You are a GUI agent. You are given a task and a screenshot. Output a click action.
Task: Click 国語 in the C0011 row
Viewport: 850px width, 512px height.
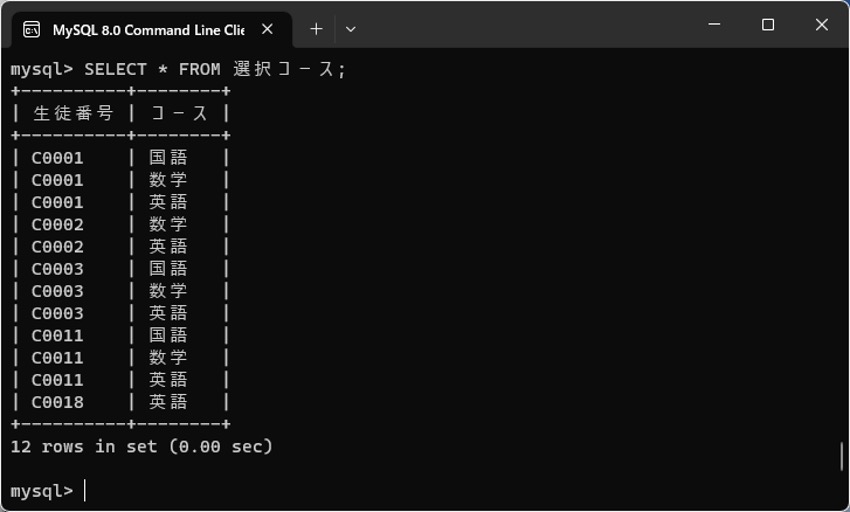coord(168,335)
